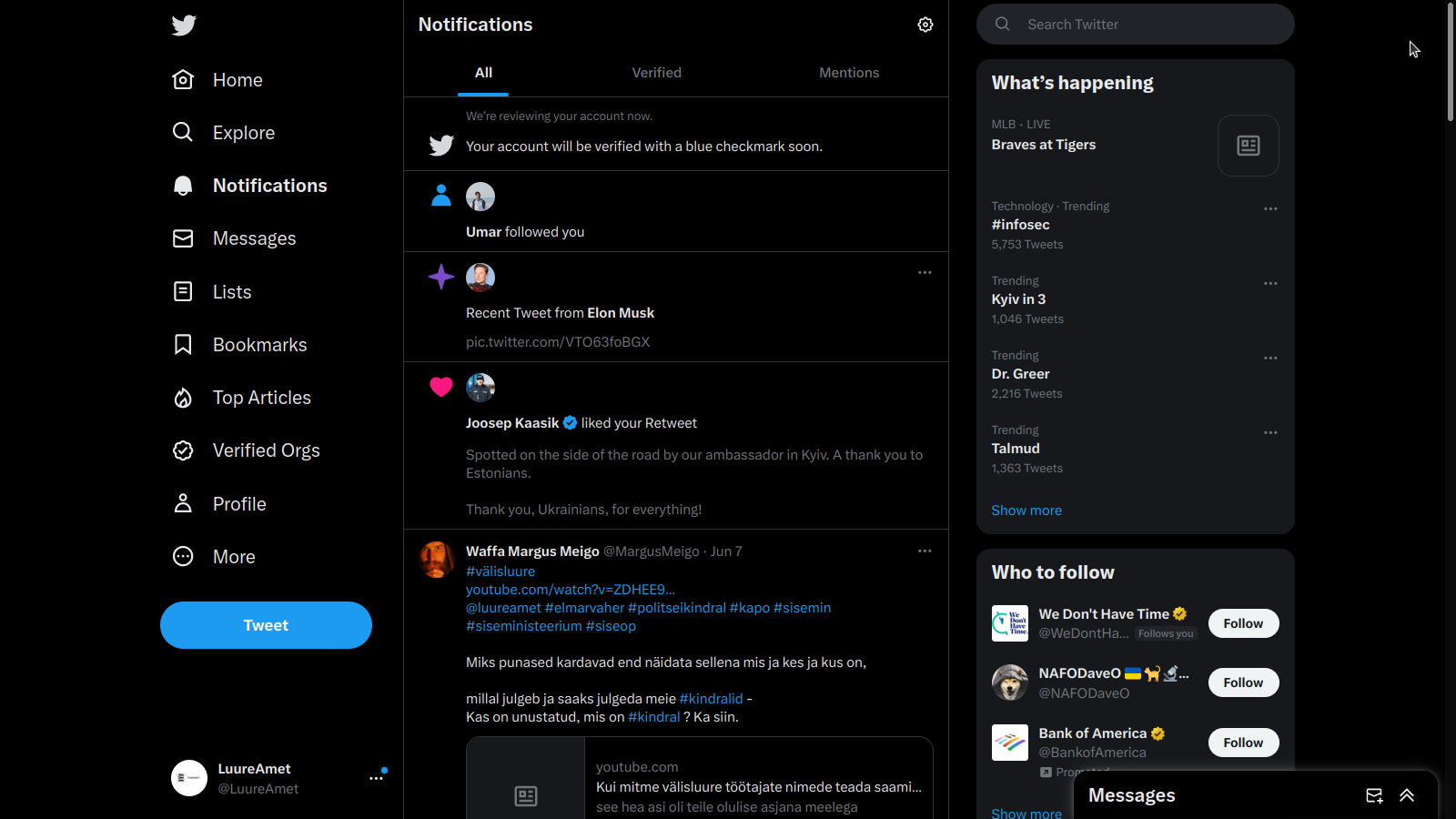
Task: Open pic.twitter.com/VTO63foBGX link
Action: point(558,342)
